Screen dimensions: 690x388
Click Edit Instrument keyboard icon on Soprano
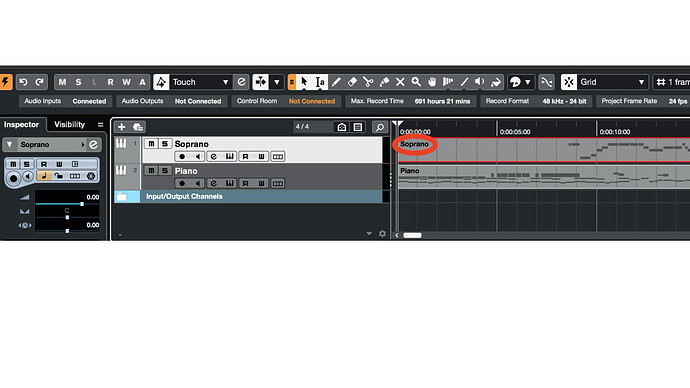tap(230, 157)
